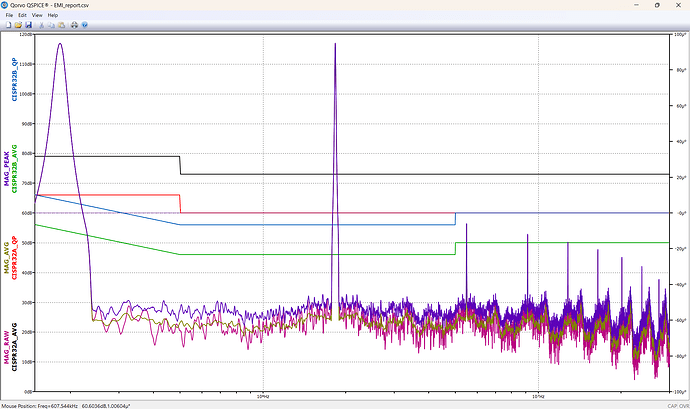Open the Edit menu
Viewport: 690px width, 409px height.
coord(22,15)
